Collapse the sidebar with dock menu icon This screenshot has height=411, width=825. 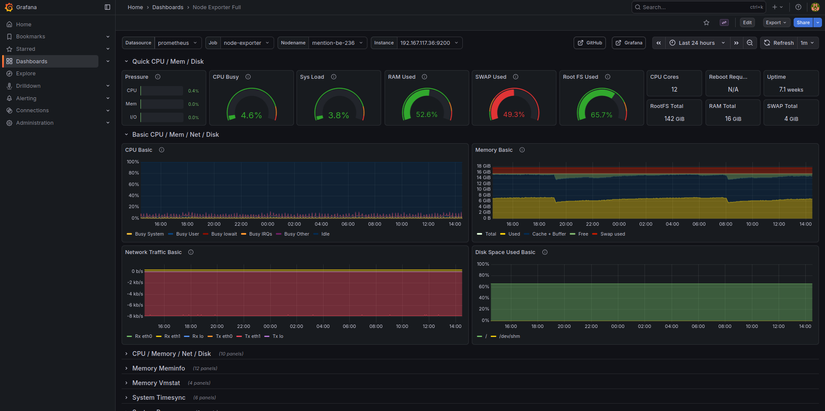tap(108, 7)
